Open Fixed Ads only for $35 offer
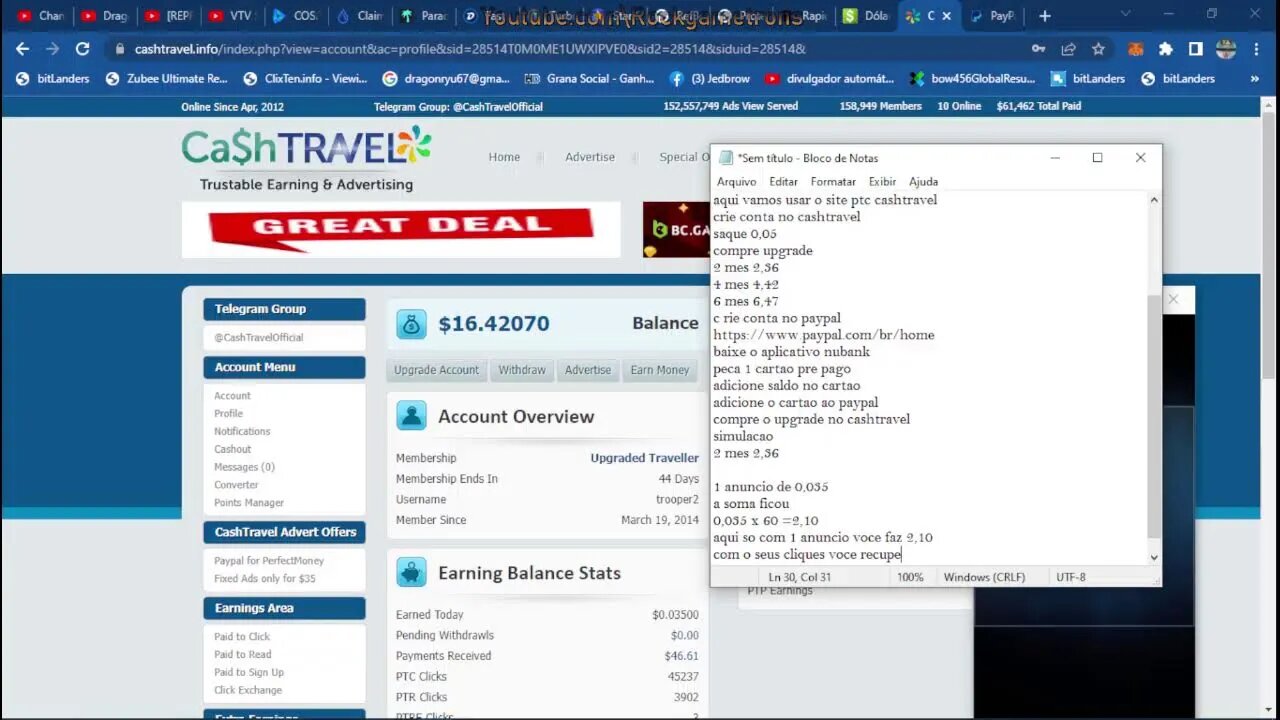This screenshot has height=720, width=1280. pos(264,578)
